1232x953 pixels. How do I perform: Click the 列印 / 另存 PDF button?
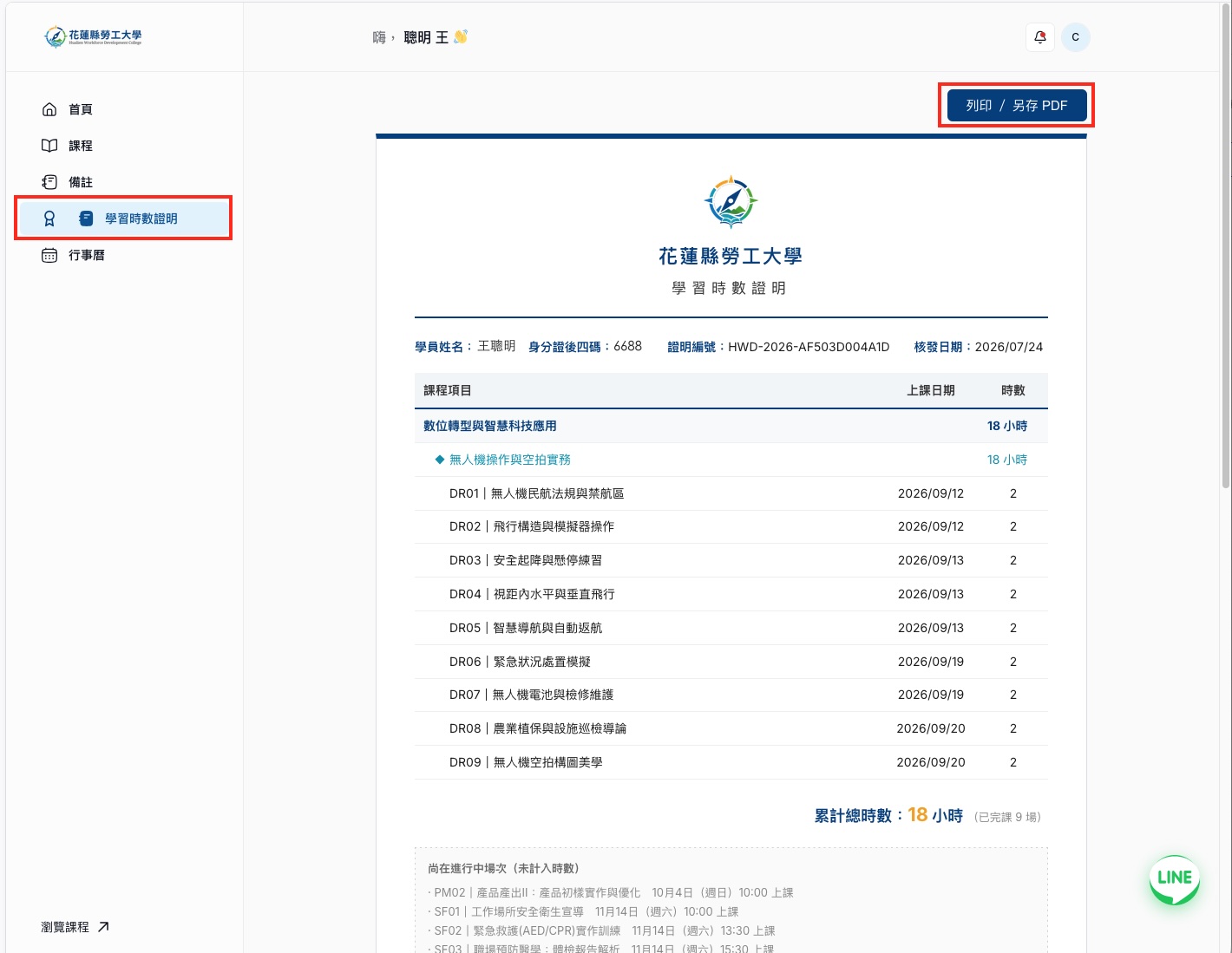pyautogui.click(x=1016, y=105)
